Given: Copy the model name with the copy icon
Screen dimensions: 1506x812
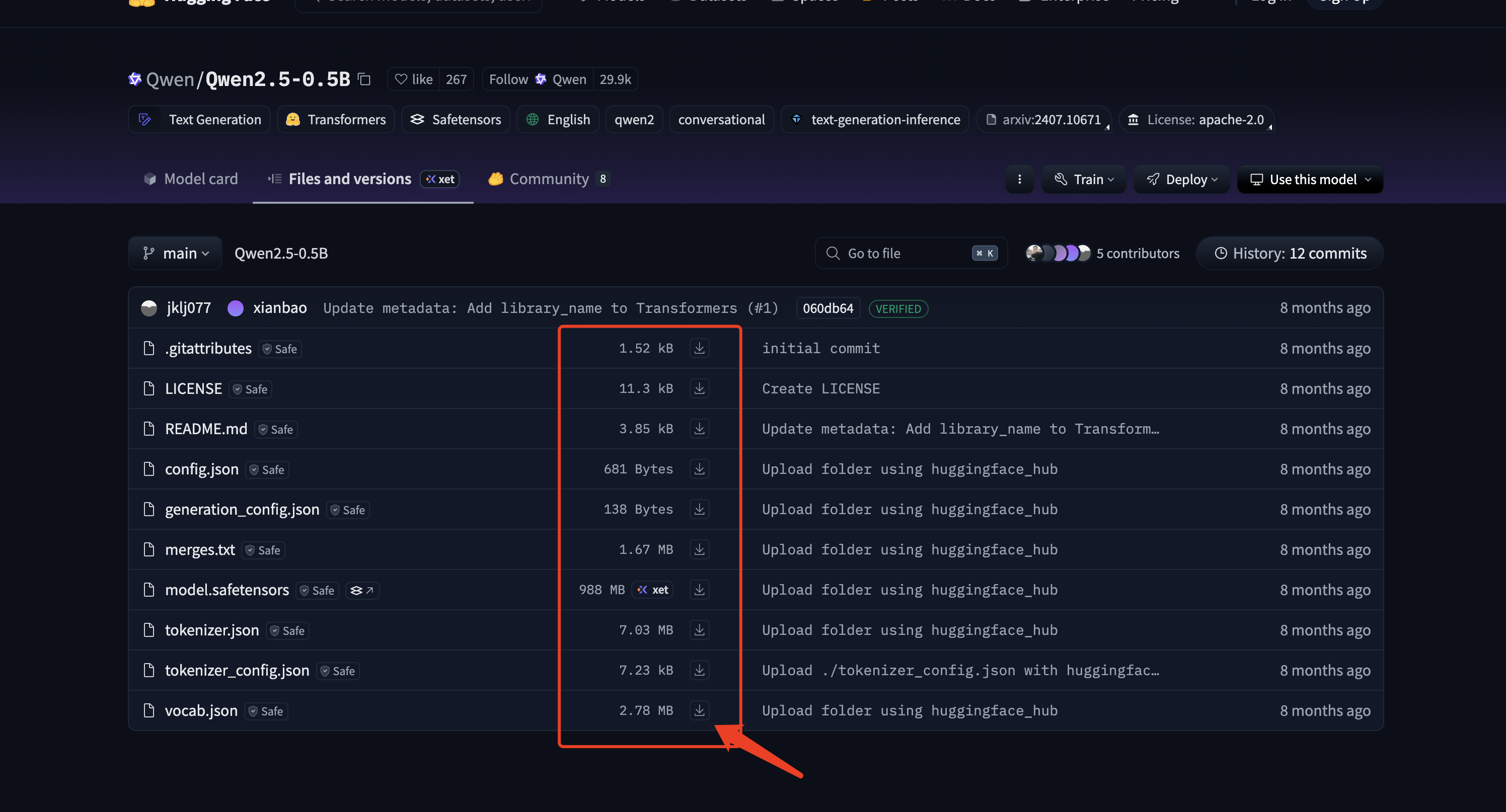Looking at the screenshot, I should (364, 79).
